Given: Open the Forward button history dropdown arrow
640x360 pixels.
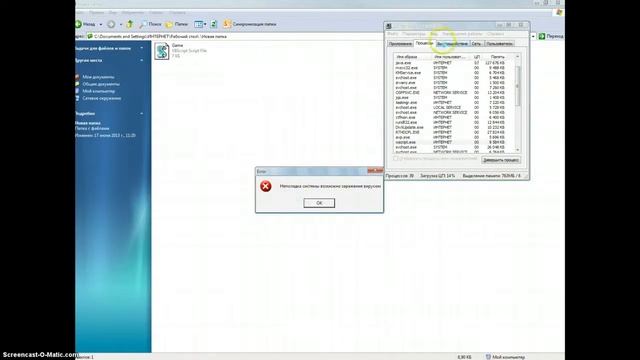Looking at the screenshot, I should tap(121, 24).
